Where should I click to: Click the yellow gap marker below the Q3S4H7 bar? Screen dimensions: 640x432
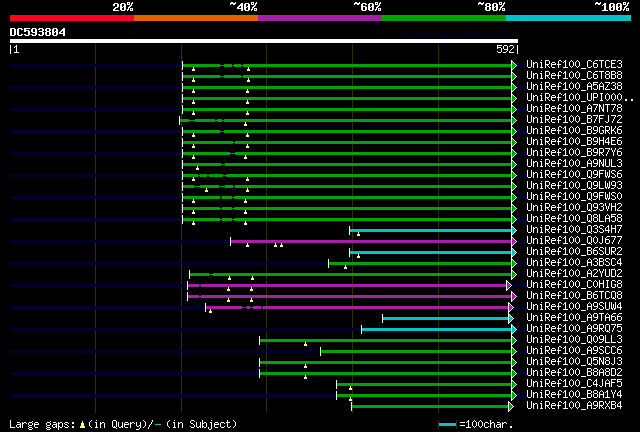tap(358, 234)
